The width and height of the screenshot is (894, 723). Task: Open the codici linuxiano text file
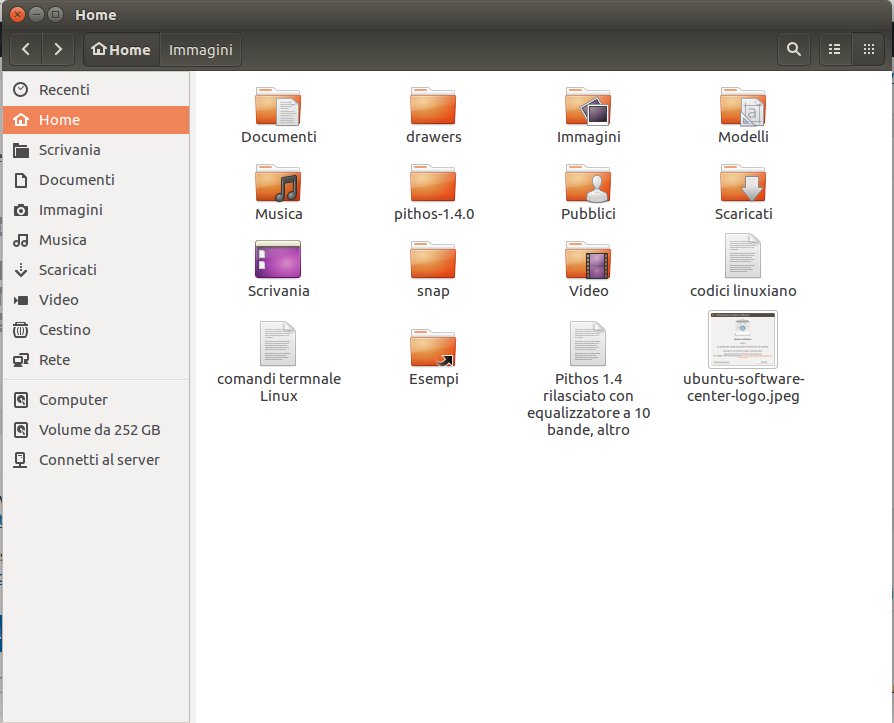[x=743, y=257]
